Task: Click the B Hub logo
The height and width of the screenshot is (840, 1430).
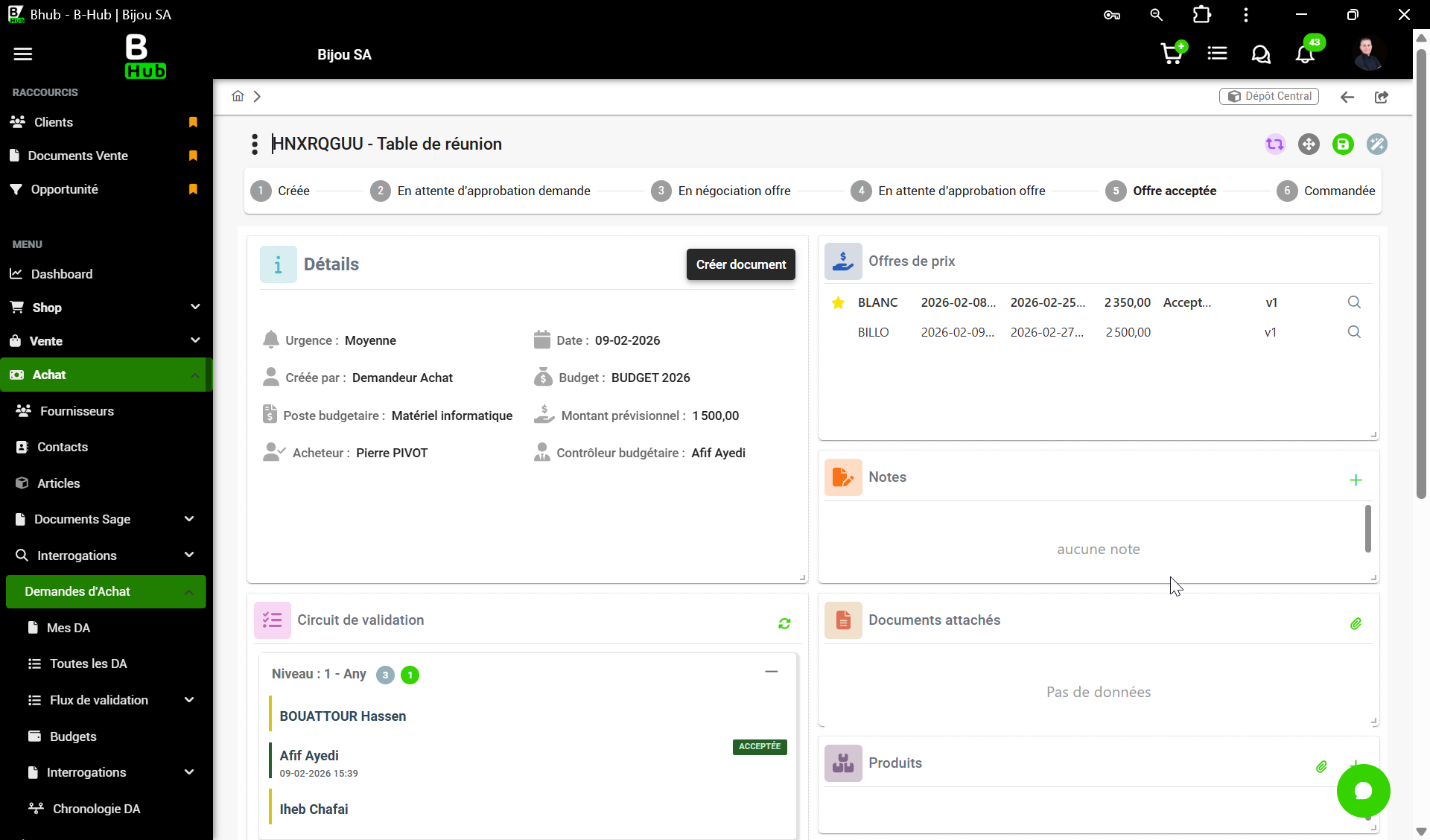Action: click(145, 56)
